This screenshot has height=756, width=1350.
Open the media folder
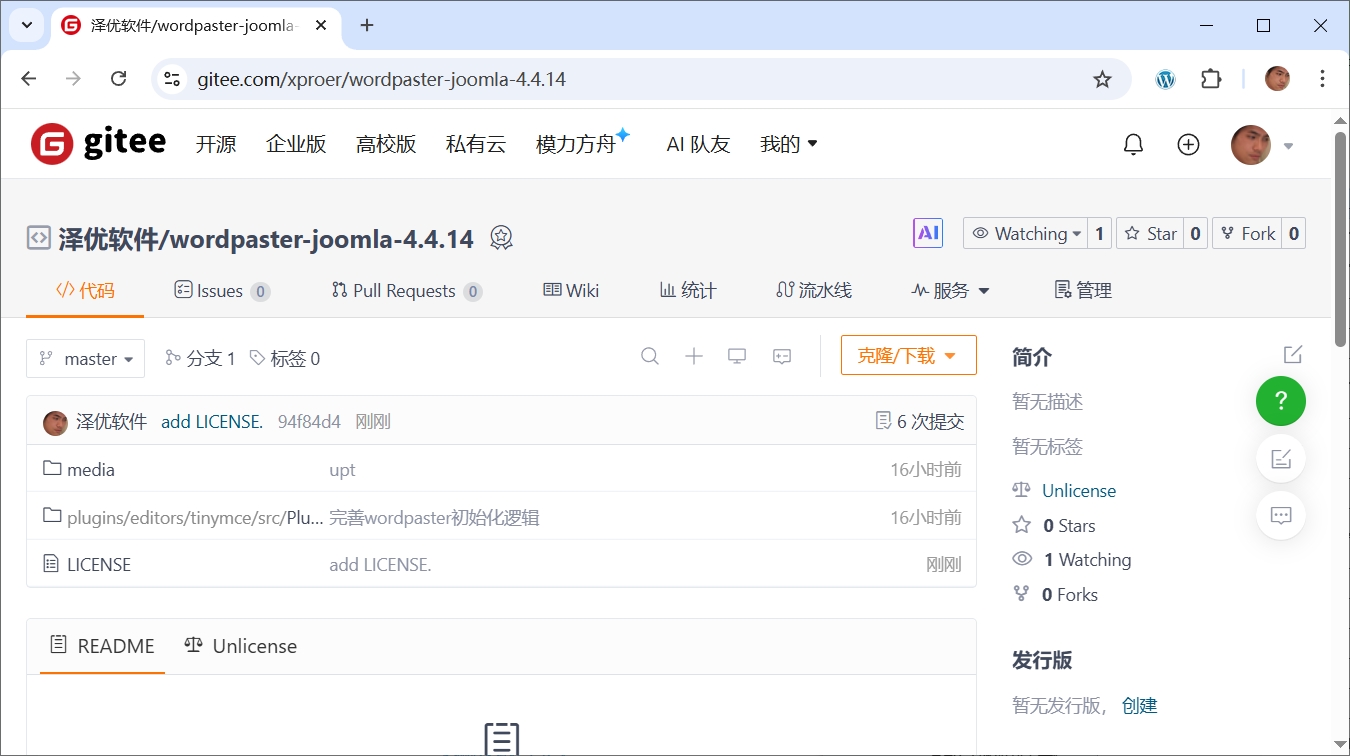(90, 469)
